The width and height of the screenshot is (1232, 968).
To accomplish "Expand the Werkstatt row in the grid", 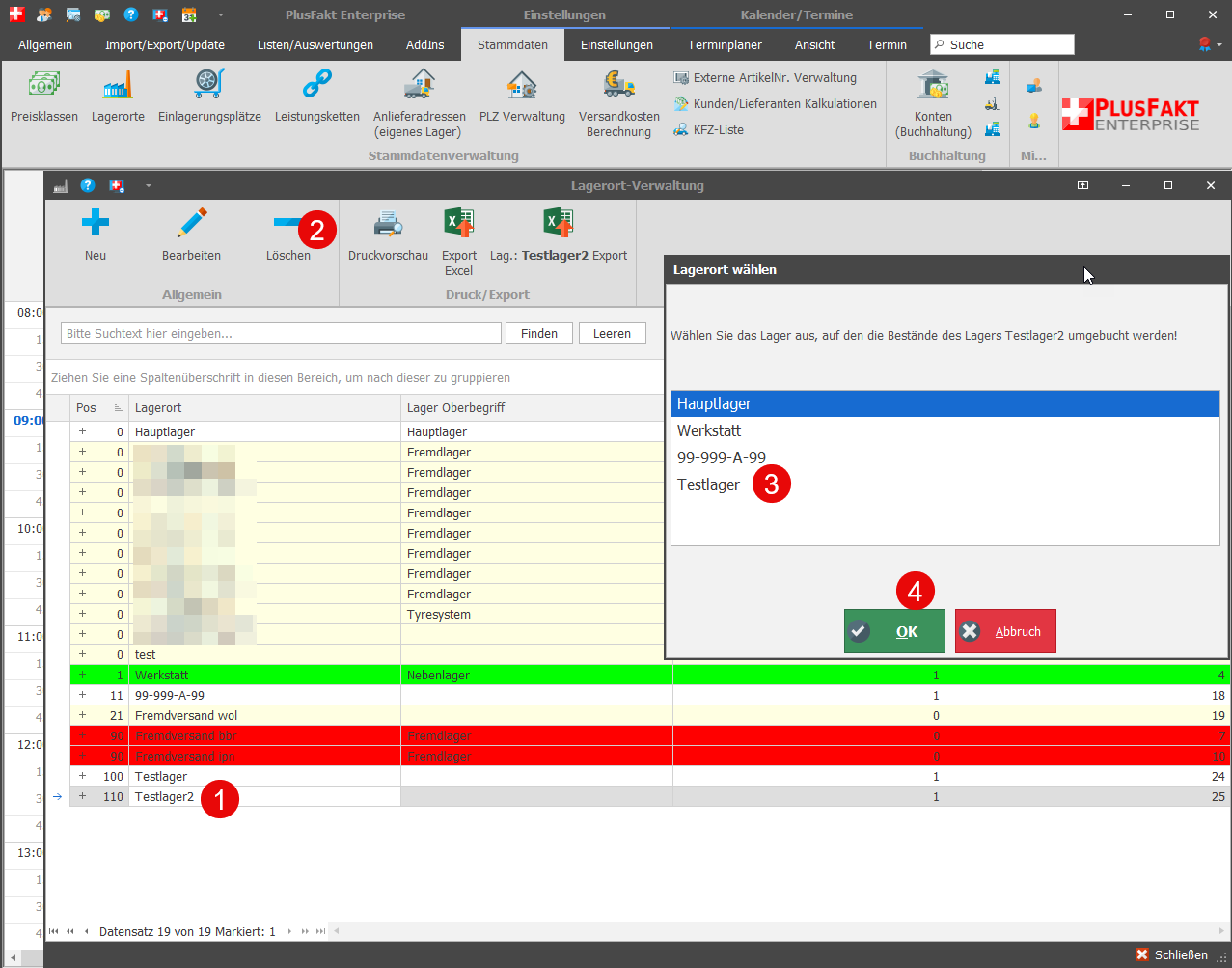I will [82, 675].
